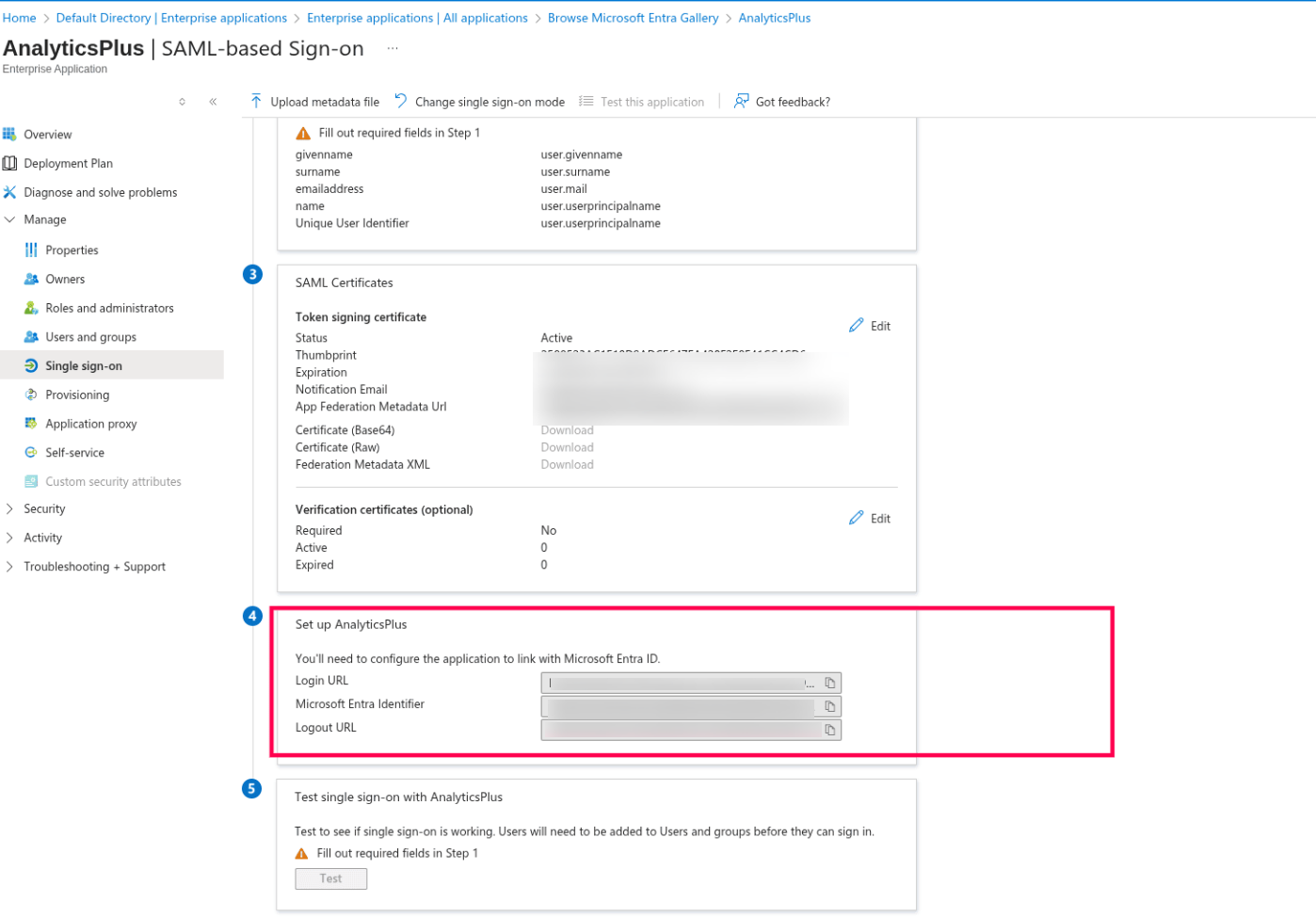The height and width of the screenshot is (918, 1316).
Task: Click the Single sign-on arrow icon
Action: (x=31, y=365)
